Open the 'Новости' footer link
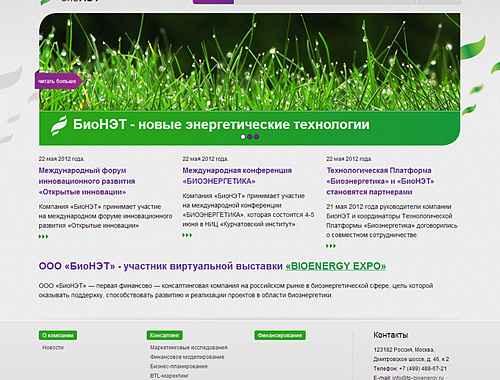 (53, 347)
